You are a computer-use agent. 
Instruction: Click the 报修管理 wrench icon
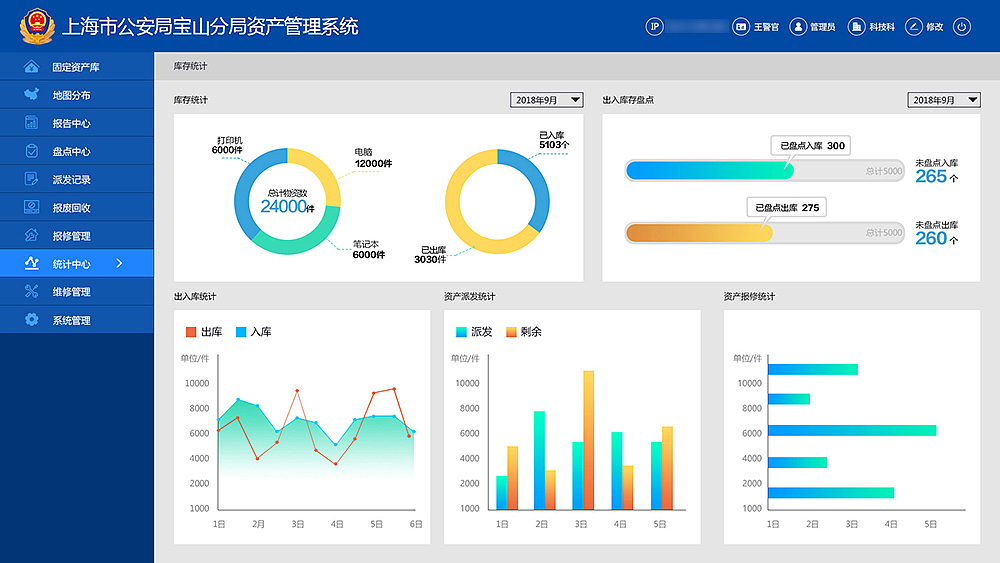click(x=31, y=235)
